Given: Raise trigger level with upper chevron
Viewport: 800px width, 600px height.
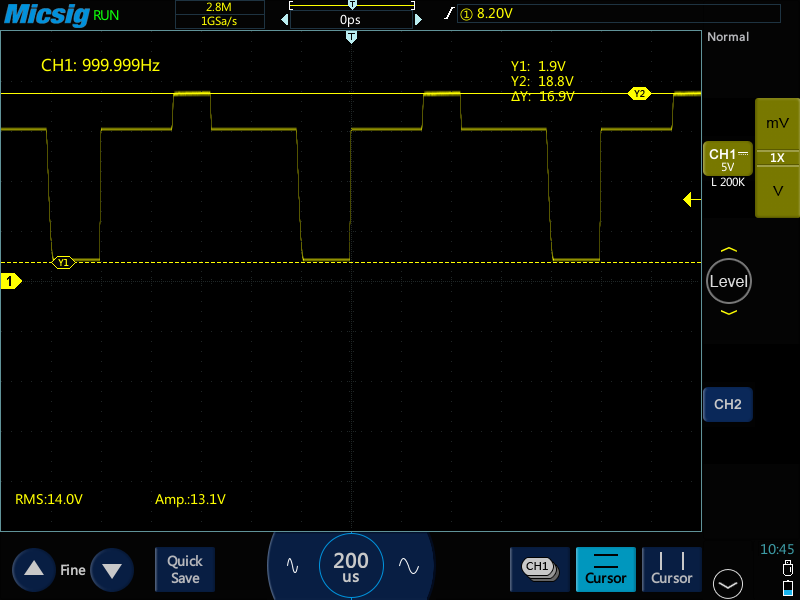Looking at the screenshot, I should point(729,249).
